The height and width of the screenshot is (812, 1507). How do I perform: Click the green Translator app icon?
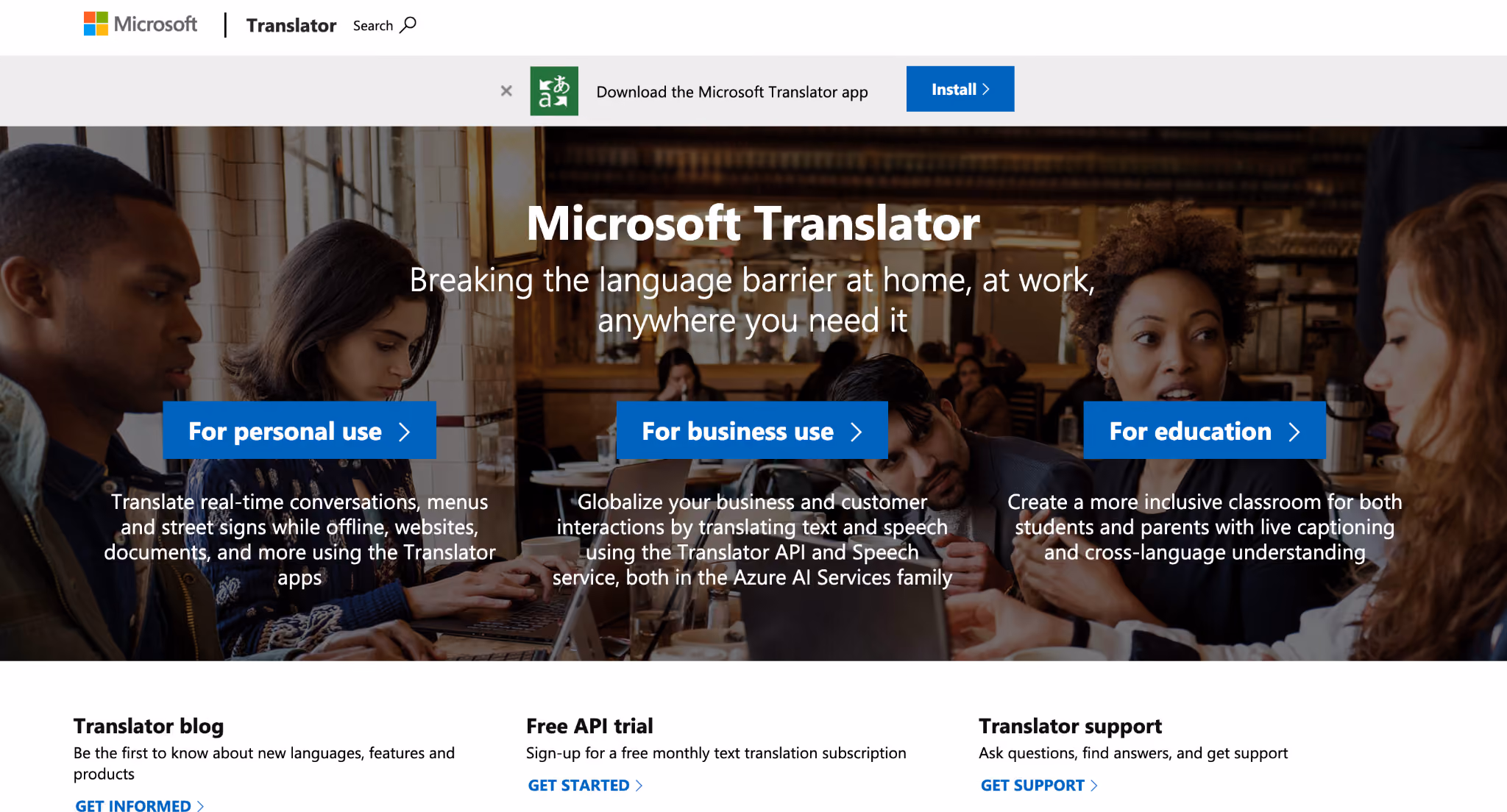tap(554, 91)
